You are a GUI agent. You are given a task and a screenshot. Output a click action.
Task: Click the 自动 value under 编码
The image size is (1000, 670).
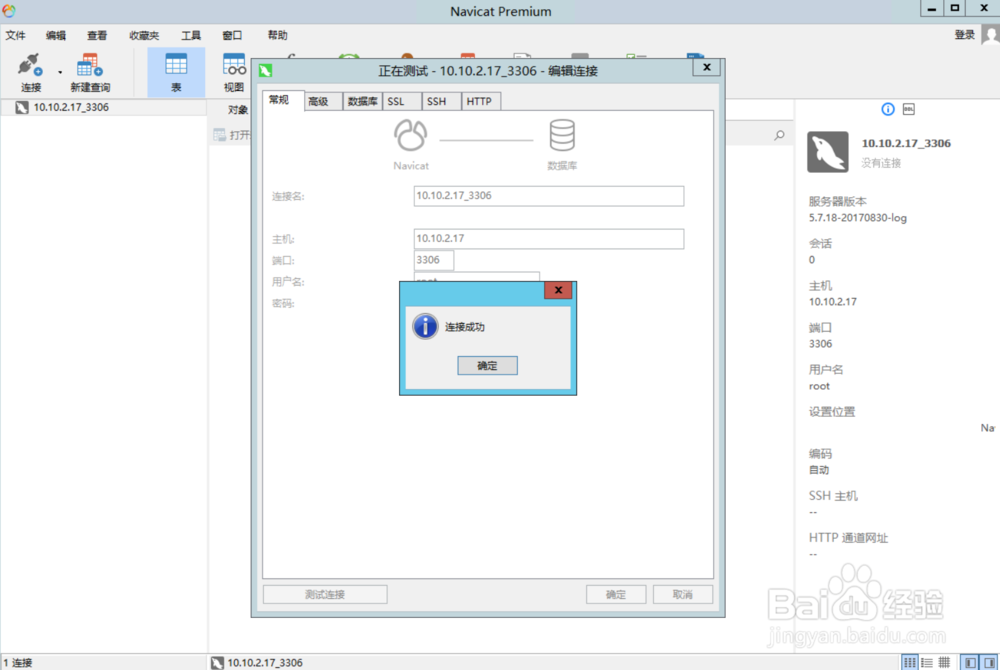pos(819,470)
